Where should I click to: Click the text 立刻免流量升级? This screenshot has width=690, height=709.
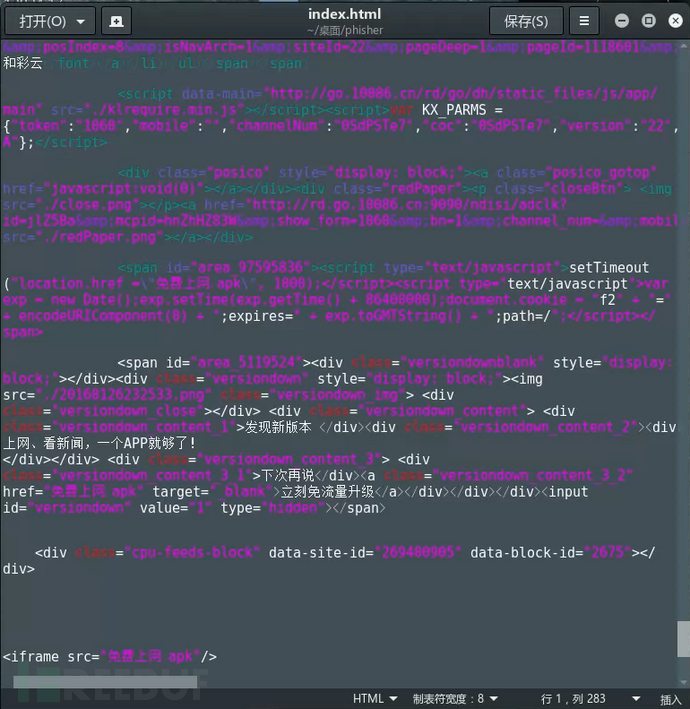(x=327, y=492)
